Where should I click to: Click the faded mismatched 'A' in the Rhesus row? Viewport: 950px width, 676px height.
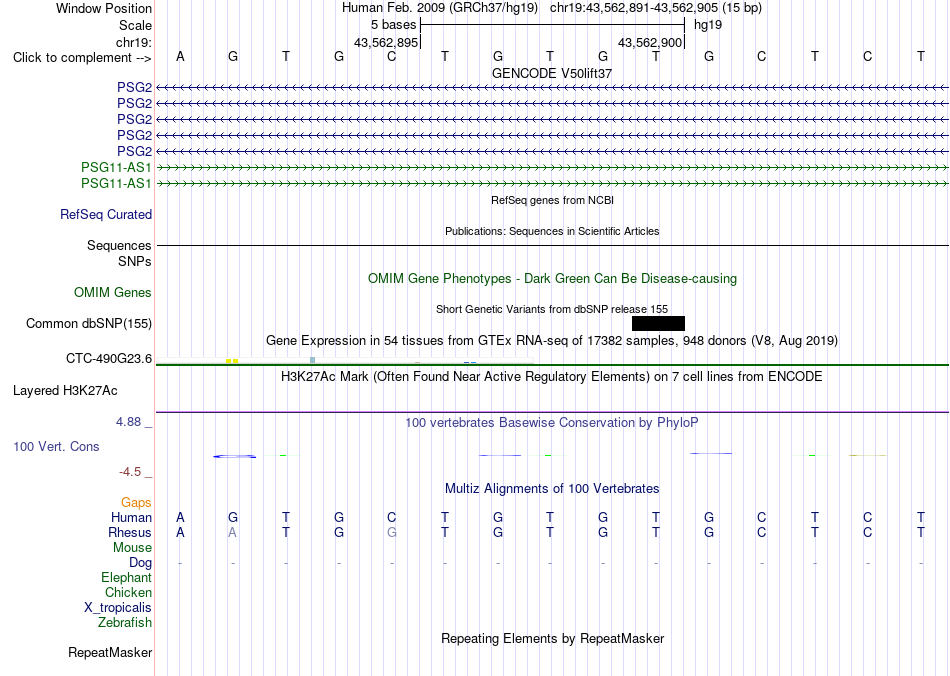(x=233, y=532)
